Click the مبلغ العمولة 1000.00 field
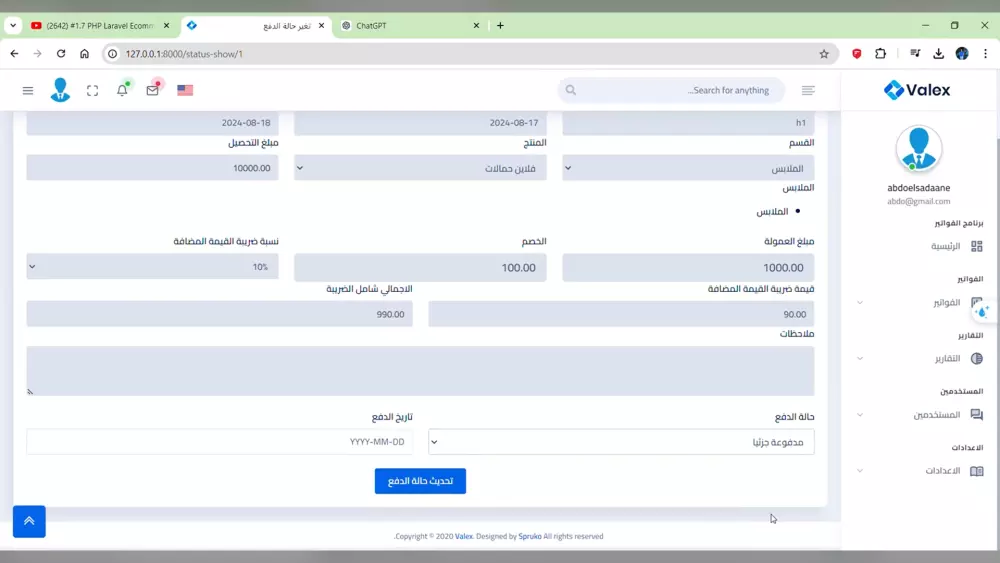The height and width of the screenshot is (563, 1000). 688,267
